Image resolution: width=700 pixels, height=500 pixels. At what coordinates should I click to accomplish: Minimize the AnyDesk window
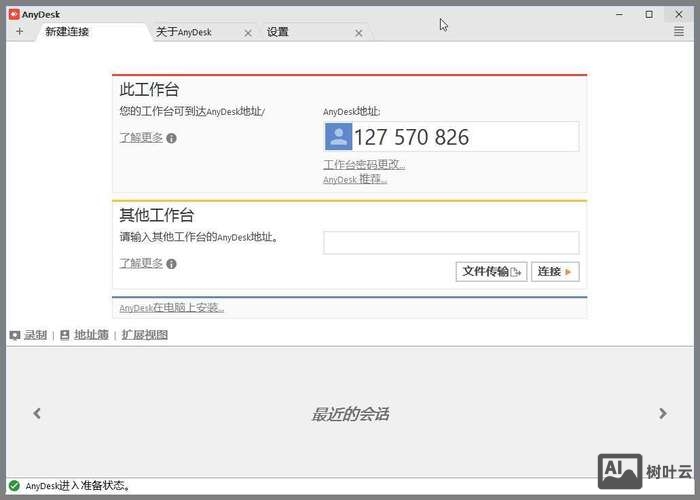coord(619,14)
